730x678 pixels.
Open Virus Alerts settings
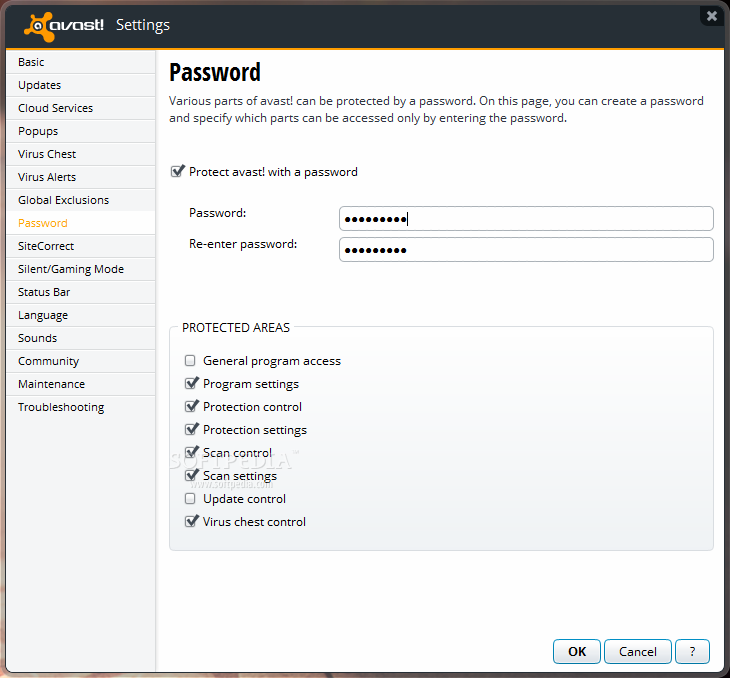[81, 177]
